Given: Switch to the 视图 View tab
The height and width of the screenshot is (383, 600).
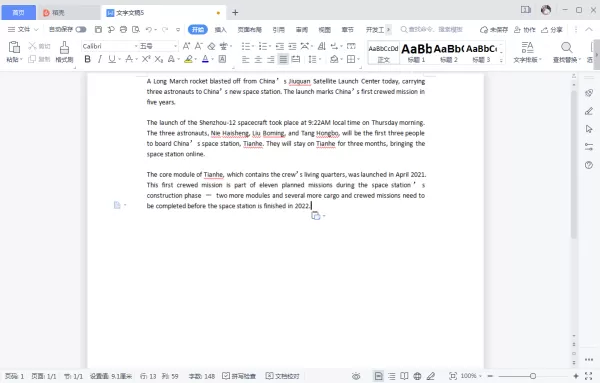Looking at the screenshot, I should 324,29.
